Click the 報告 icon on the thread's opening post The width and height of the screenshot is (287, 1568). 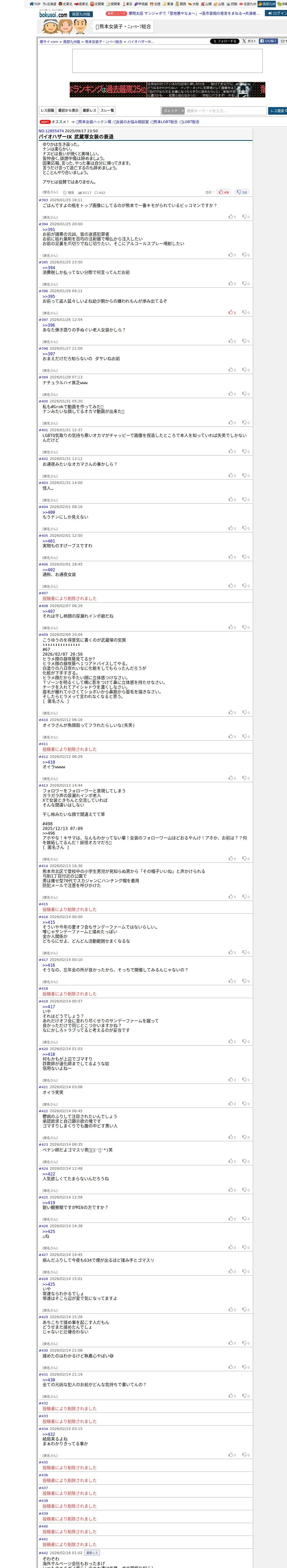click(69, 192)
